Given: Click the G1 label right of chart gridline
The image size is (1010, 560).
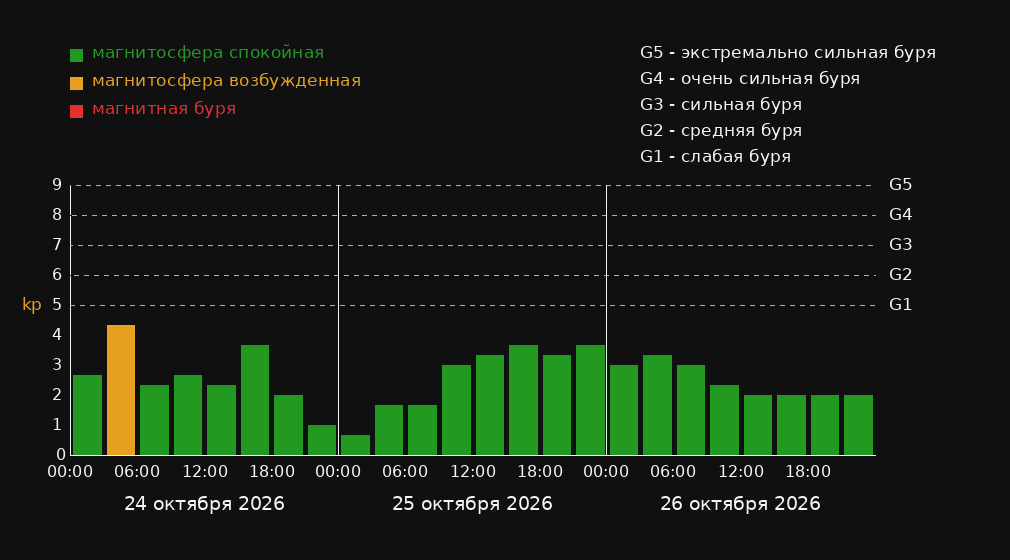Looking at the screenshot, I should point(900,305).
